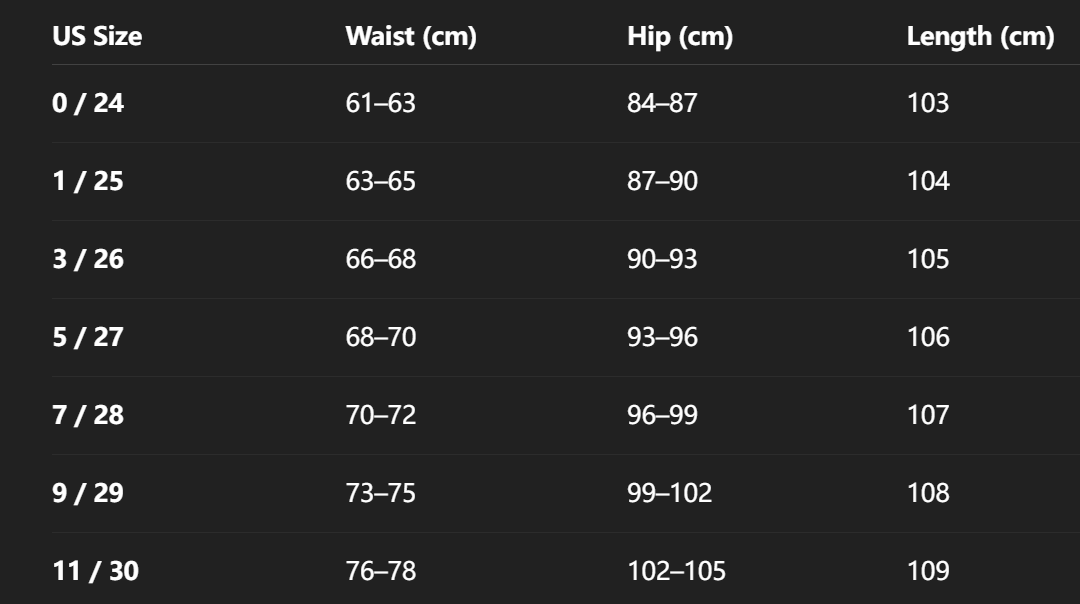Select the 9 / 29 size cell
This screenshot has width=1080, height=604.
(88, 493)
